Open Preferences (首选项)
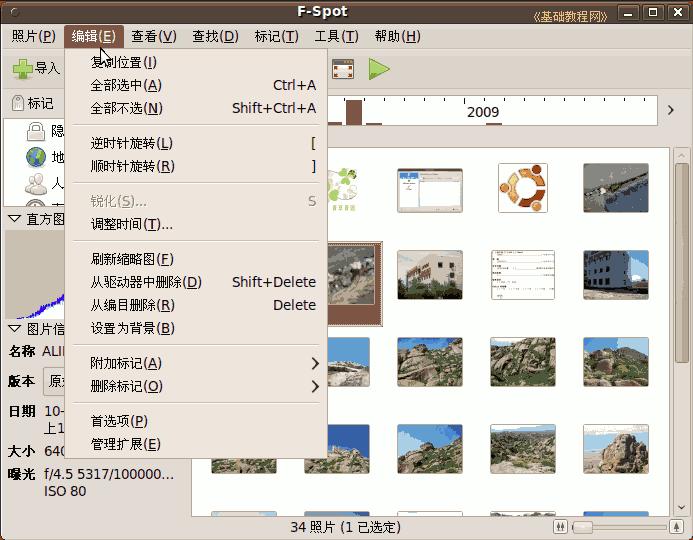 tap(196, 421)
